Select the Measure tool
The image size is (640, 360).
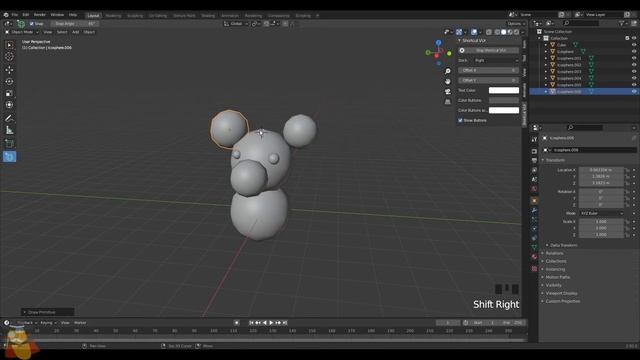[x=9, y=130]
